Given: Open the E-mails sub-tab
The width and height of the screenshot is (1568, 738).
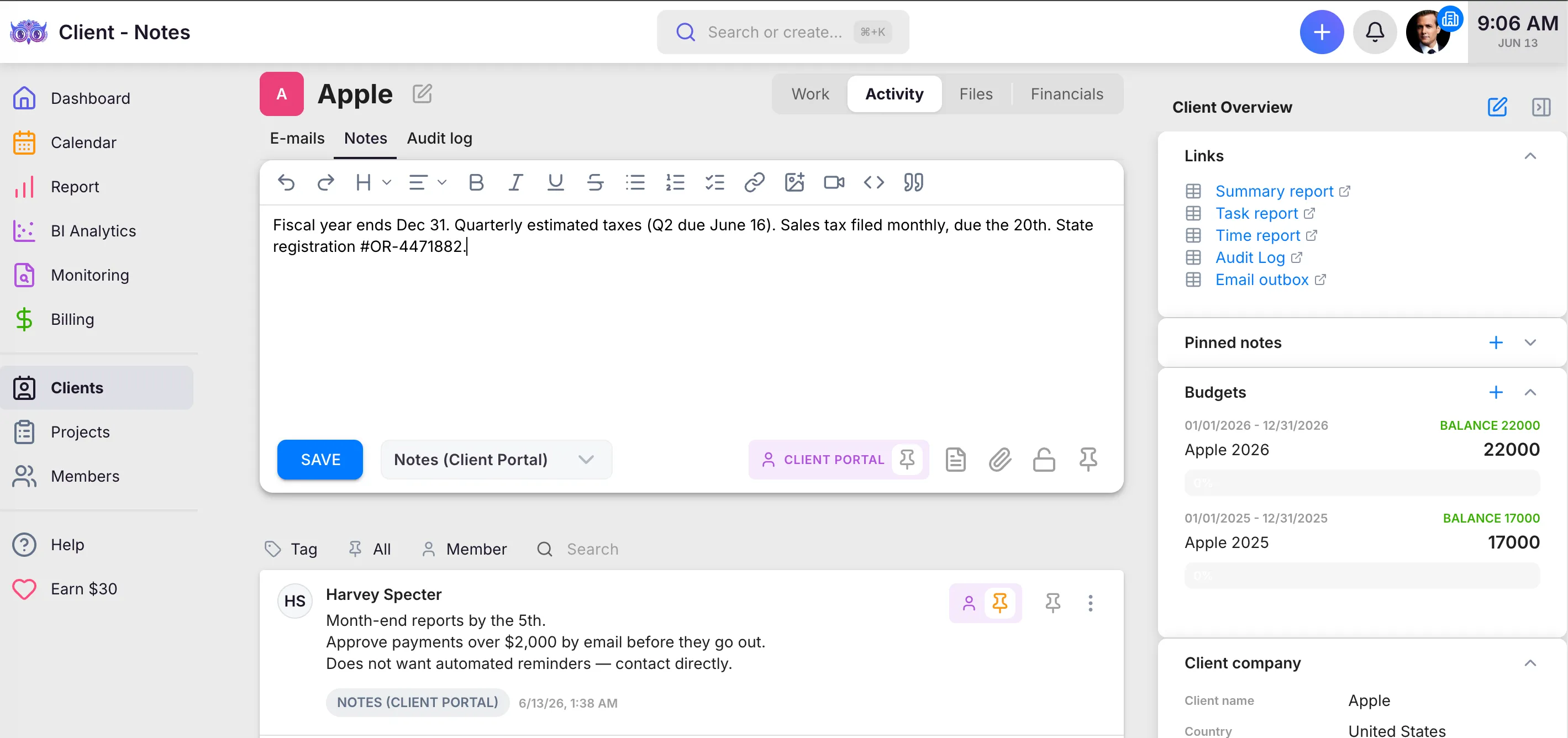Looking at the screenshot, I should pyautogui.click(x=297, y=138).
